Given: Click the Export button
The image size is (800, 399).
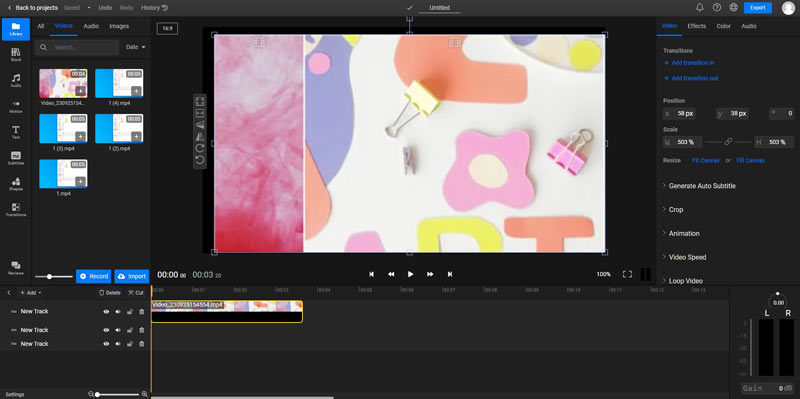Looking at the screenshot, I should [x=758, y=8].
